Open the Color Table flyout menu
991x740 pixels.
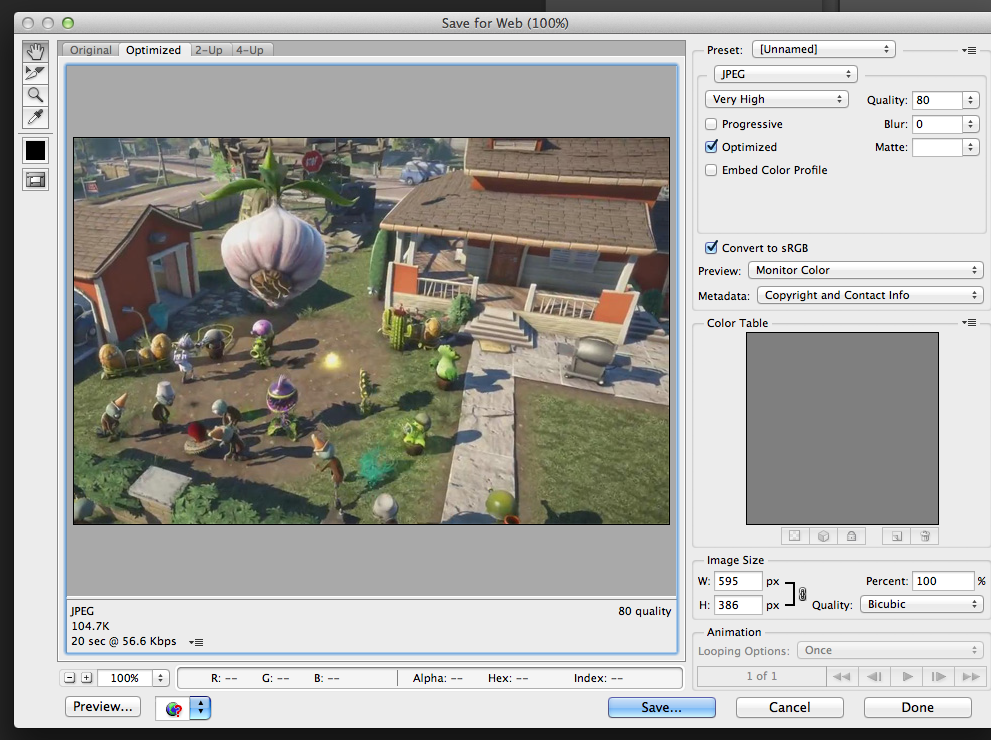(969, 323)
